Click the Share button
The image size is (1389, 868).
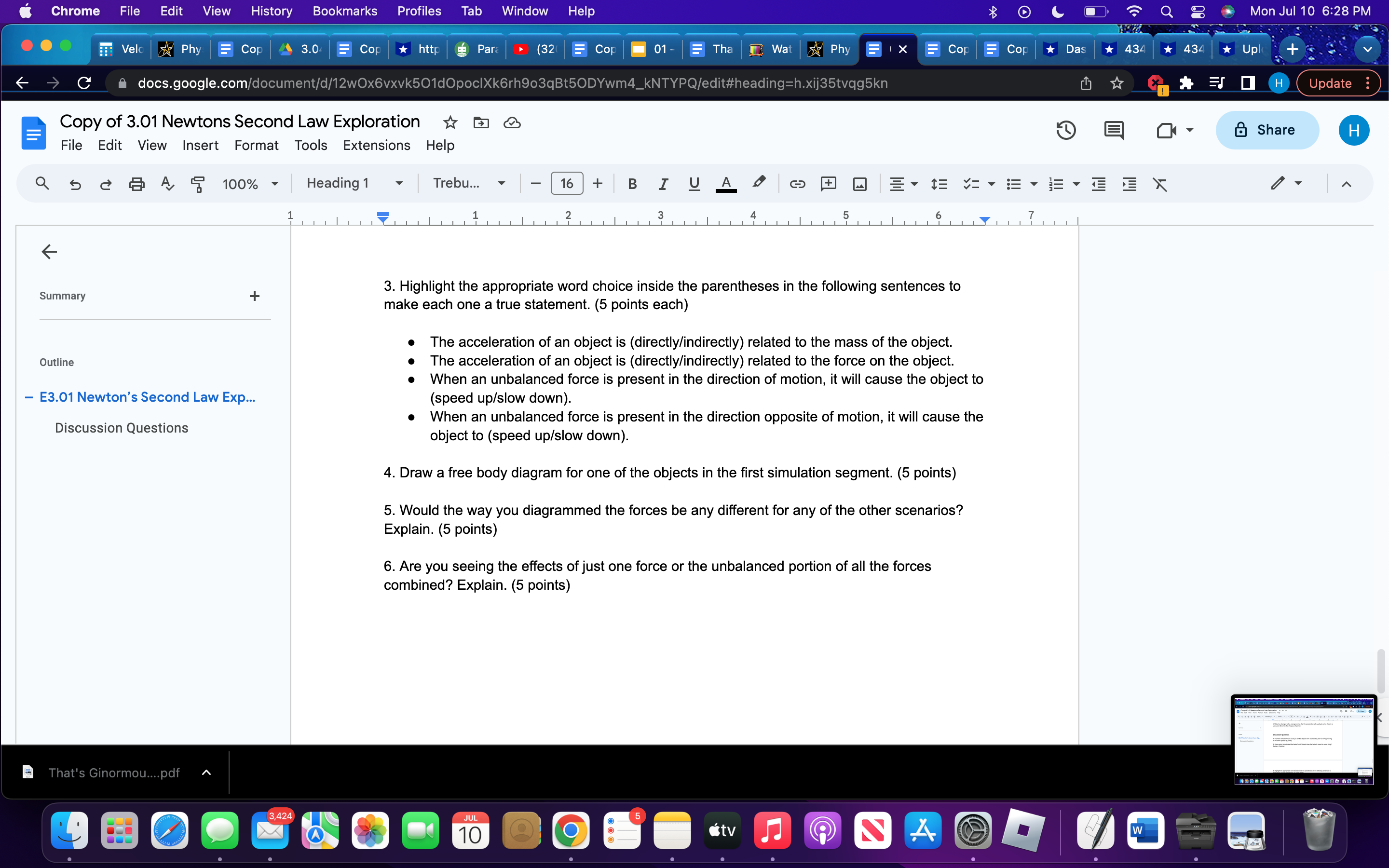coord(1267,130)
